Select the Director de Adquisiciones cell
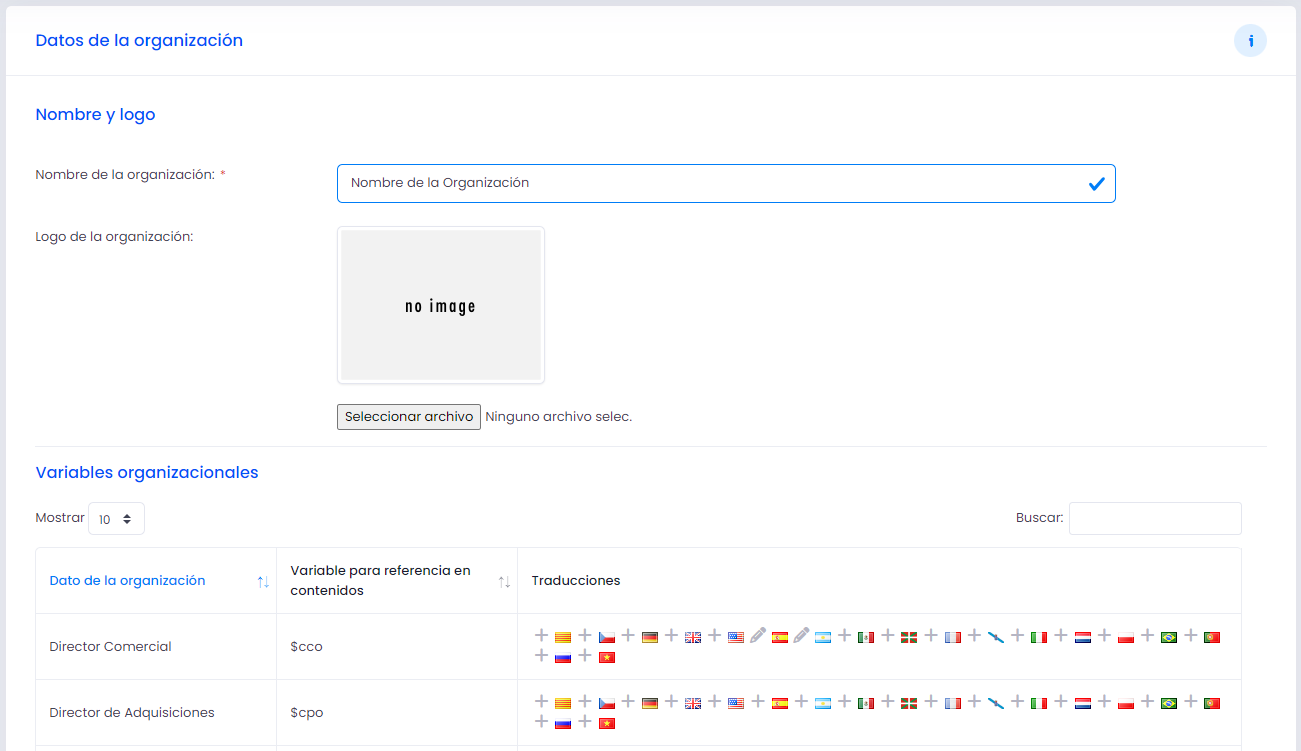The height and width of the screenshot is (751, 1301). (156, 712)
